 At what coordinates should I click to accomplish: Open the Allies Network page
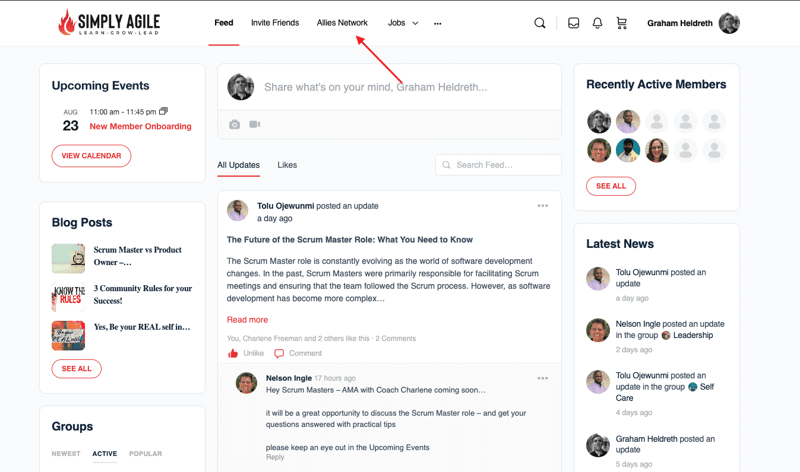pos(342,23)
